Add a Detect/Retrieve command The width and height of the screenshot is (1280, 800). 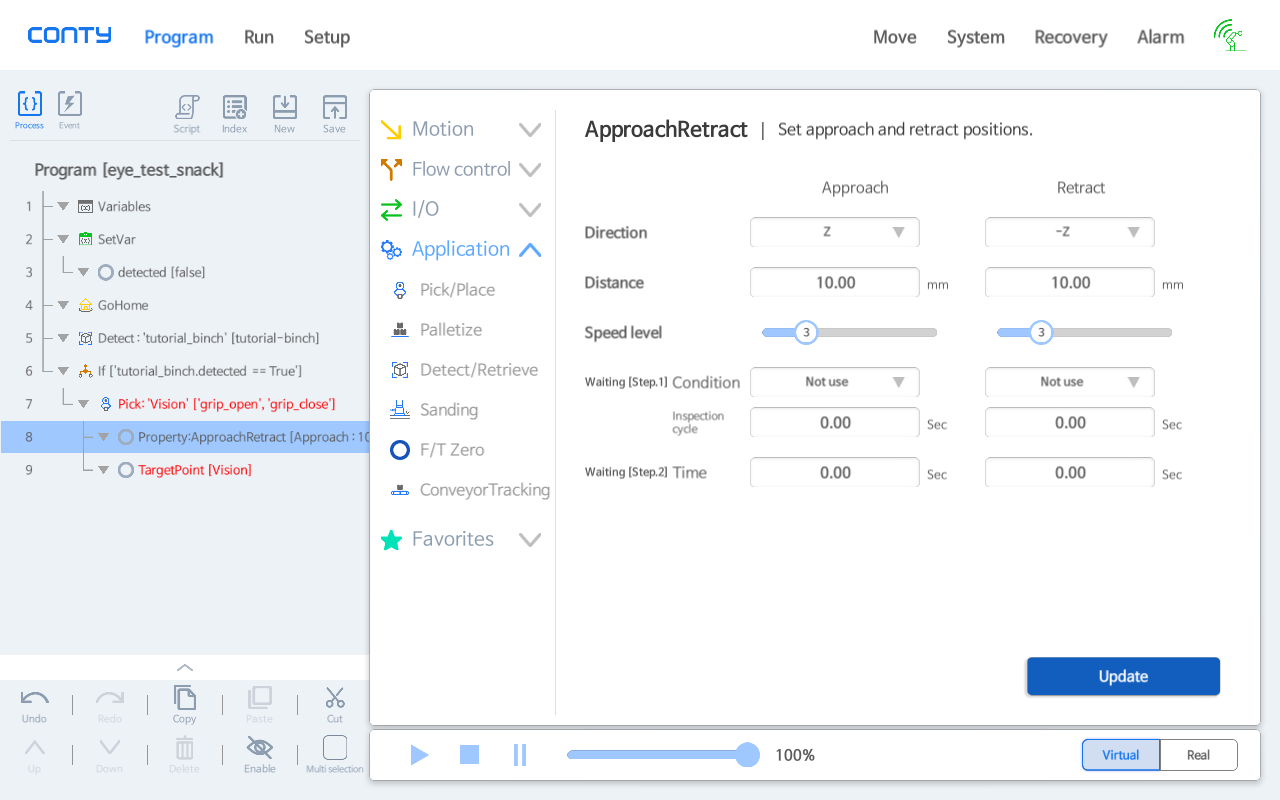click(x=478, y=370)
